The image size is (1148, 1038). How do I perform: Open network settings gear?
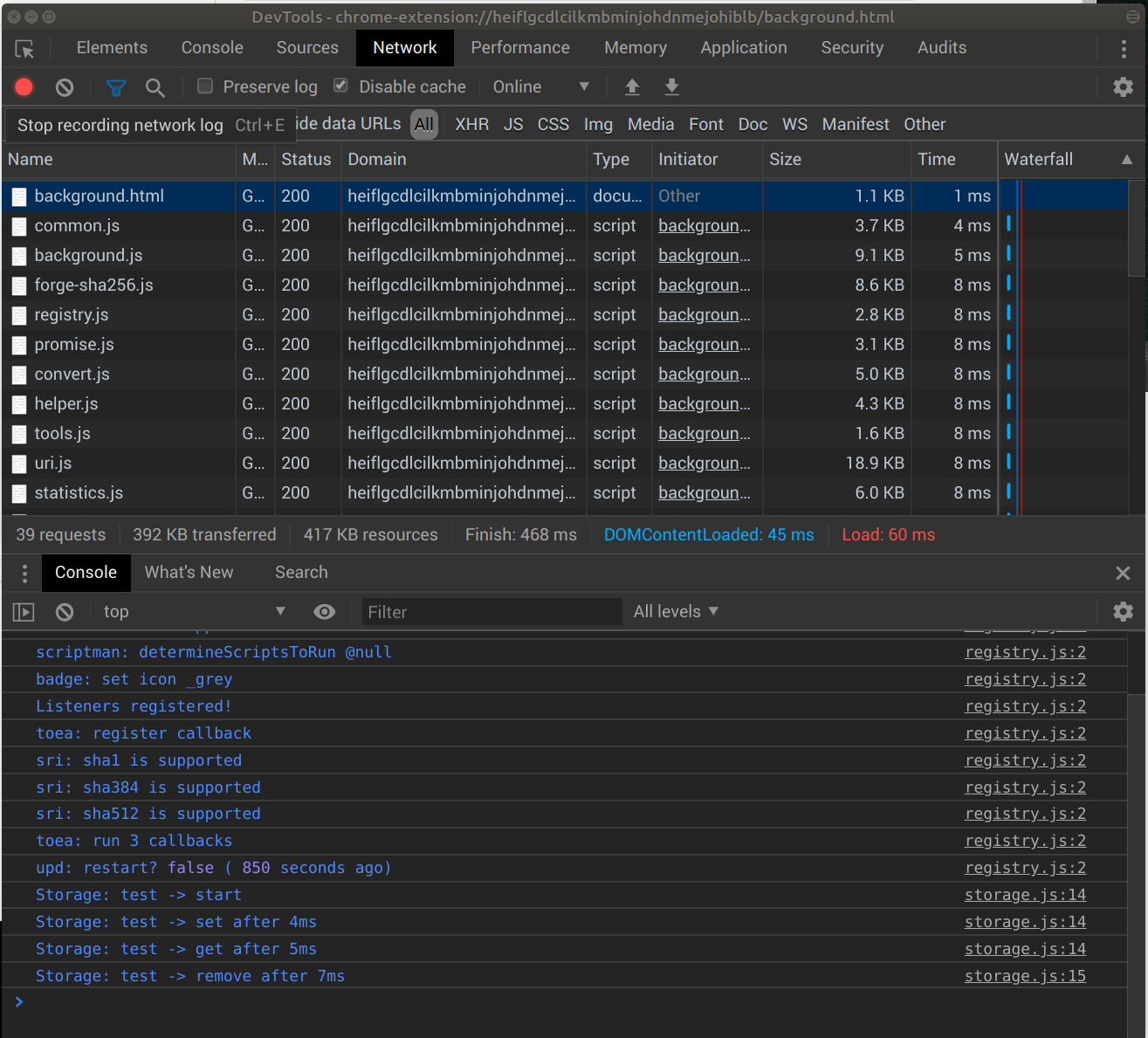click(1123, 86)
